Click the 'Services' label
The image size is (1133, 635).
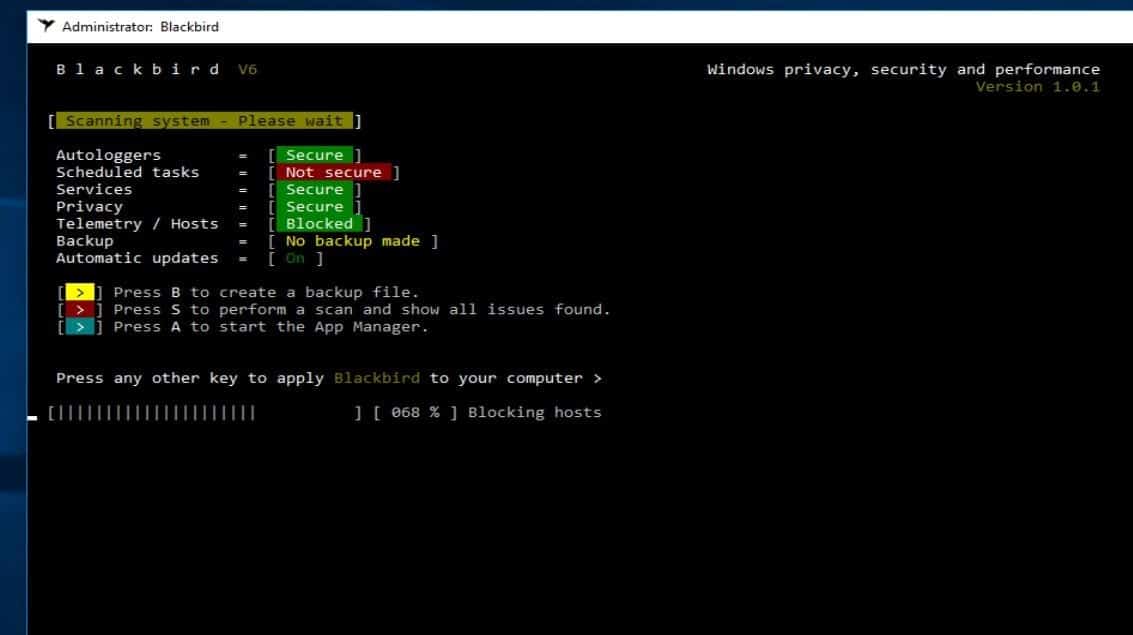pos(94,189)
